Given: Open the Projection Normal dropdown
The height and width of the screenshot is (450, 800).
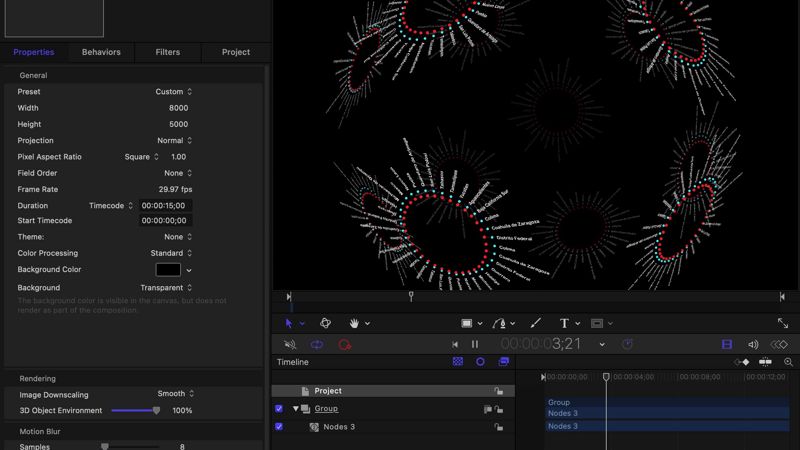Looking at the screenshot, I should pos(174,141).
